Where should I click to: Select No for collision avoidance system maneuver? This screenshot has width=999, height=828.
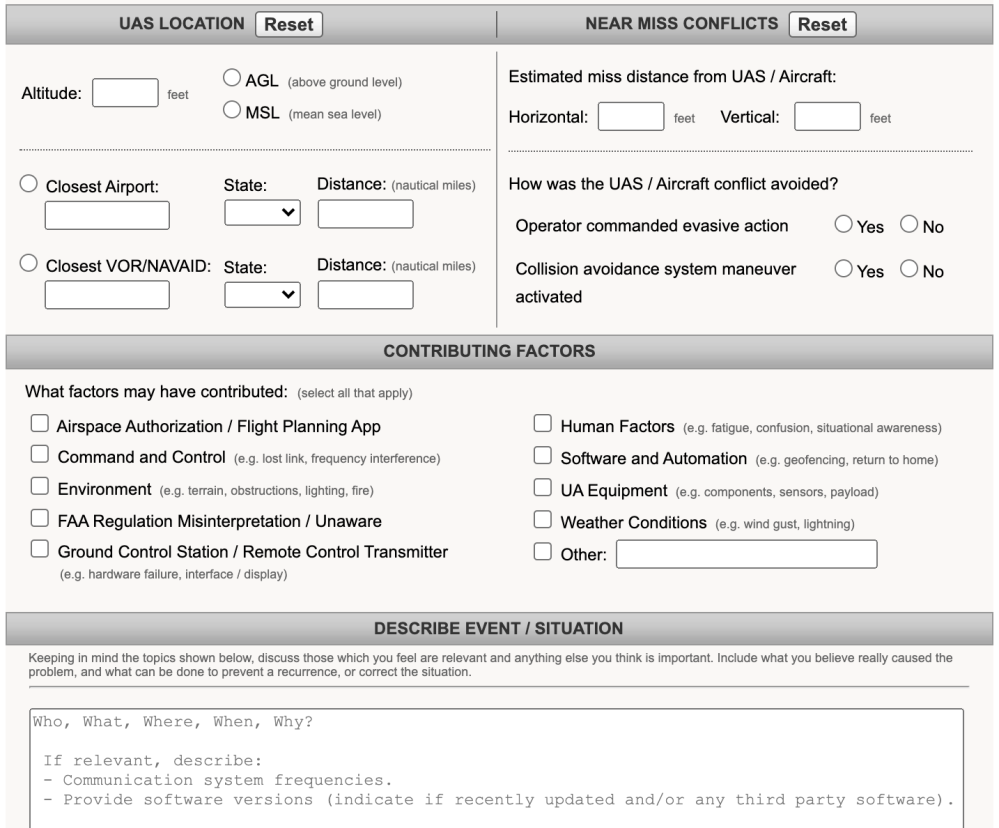coord(909,270)
